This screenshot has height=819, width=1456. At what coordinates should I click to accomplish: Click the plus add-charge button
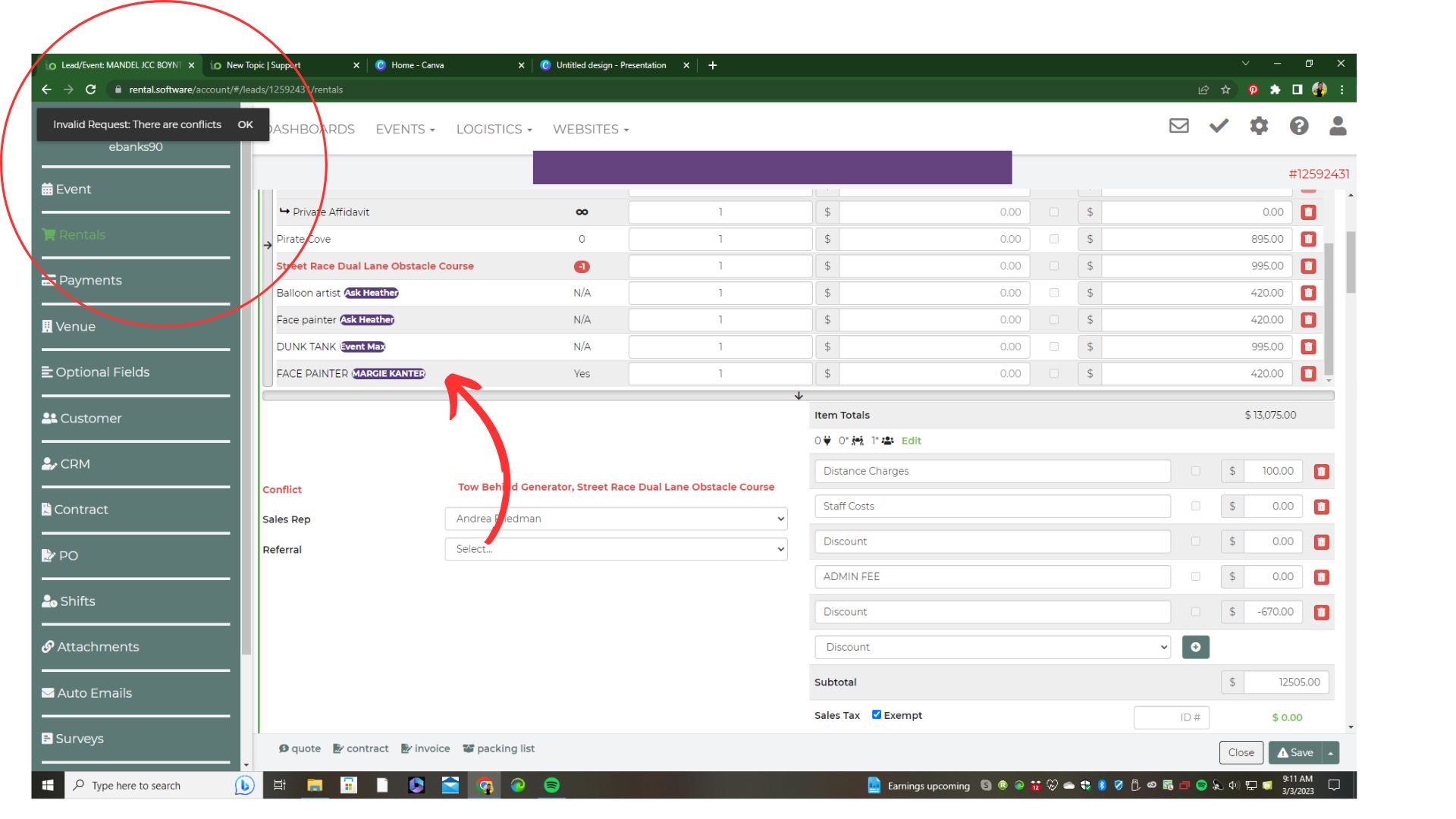click(x=1195, y=647)
